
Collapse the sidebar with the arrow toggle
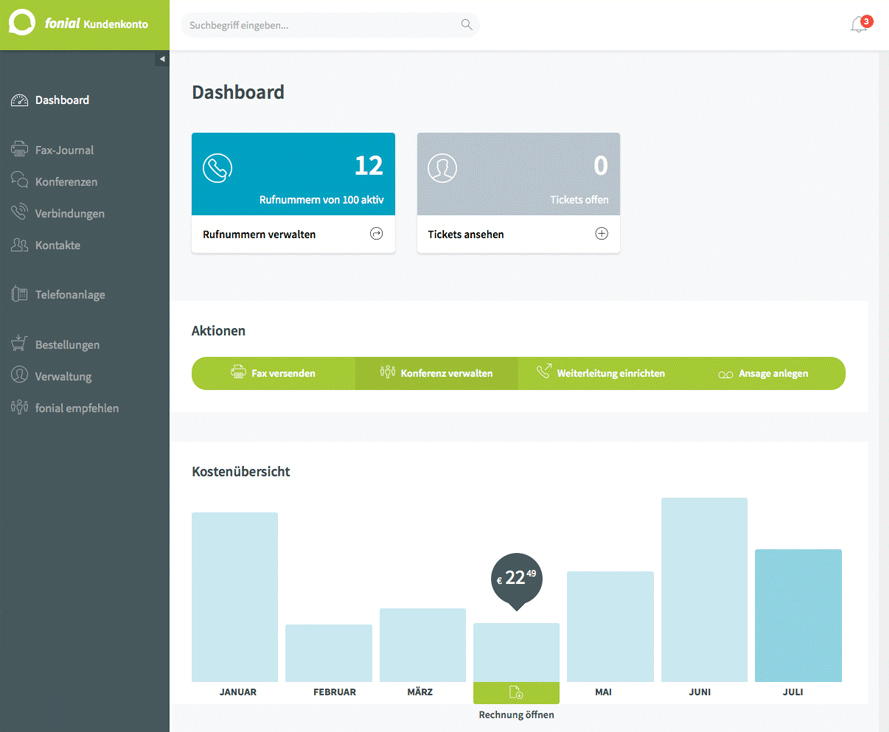point(162,60)
